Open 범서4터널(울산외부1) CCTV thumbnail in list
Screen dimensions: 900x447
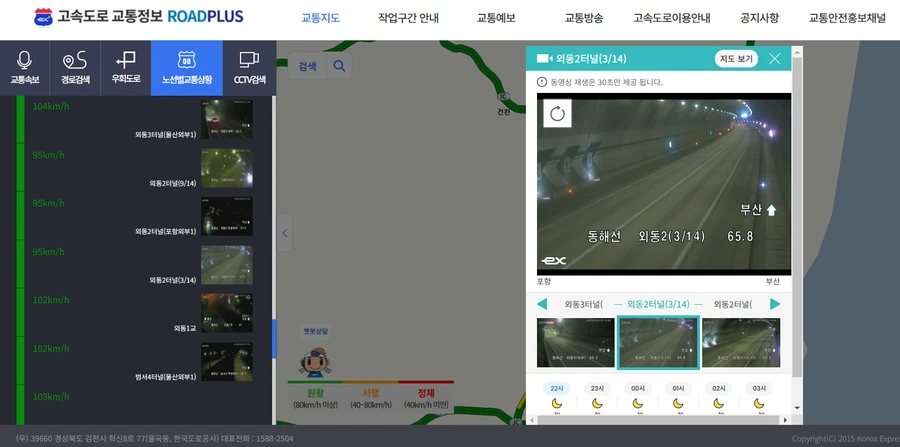(x=227, y=362)
